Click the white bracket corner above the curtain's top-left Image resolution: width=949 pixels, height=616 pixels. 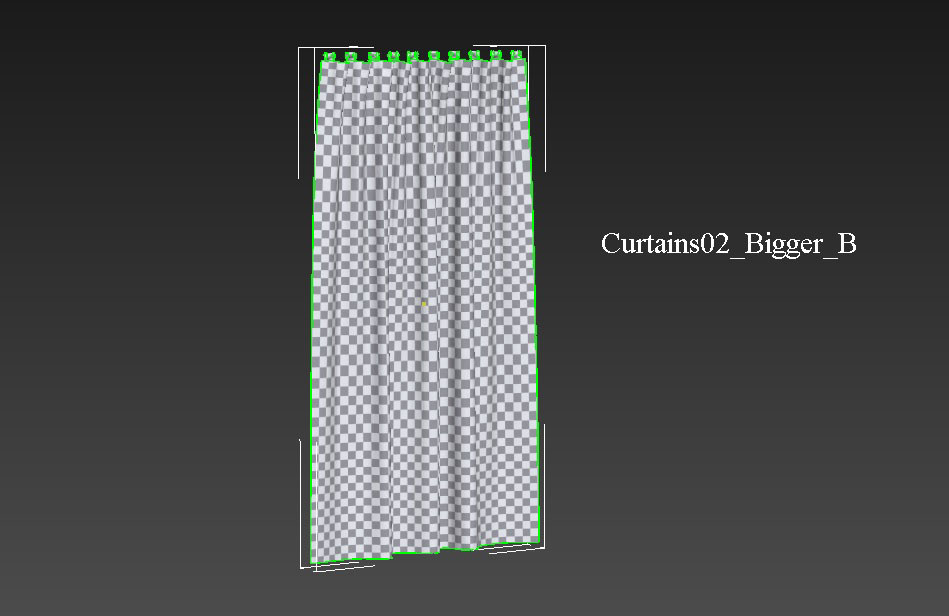click(300, 48)
